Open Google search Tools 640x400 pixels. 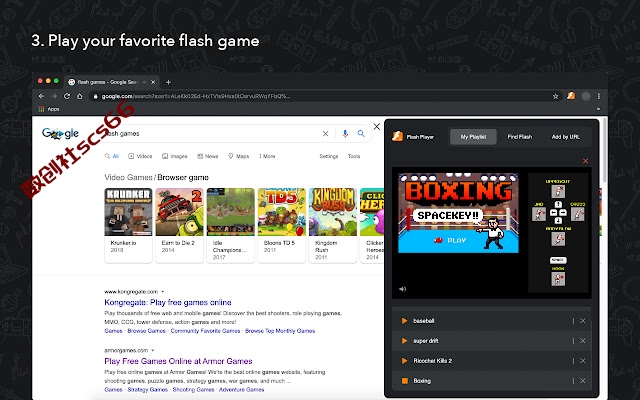click(354, 156)
